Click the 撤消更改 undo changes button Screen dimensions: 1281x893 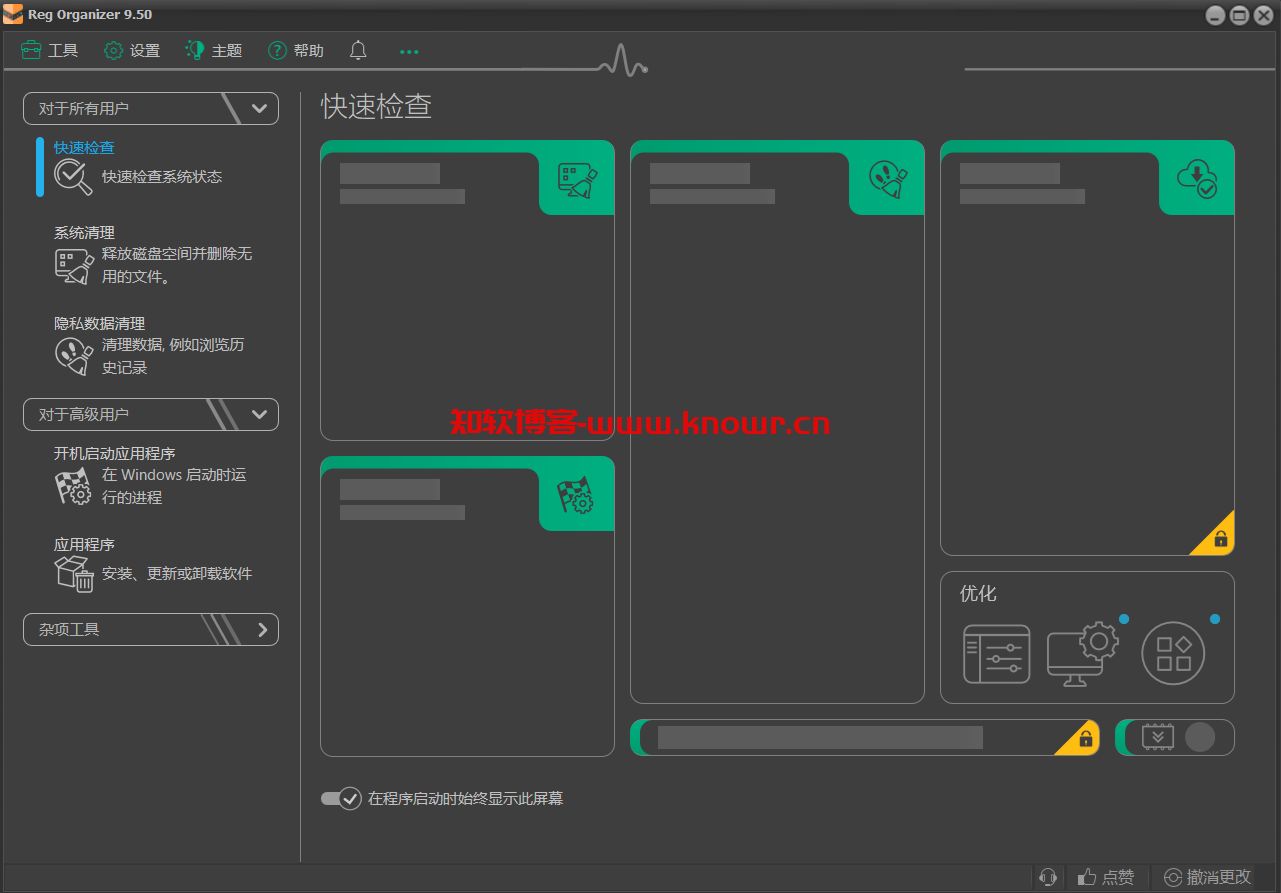pos(1206,877)
